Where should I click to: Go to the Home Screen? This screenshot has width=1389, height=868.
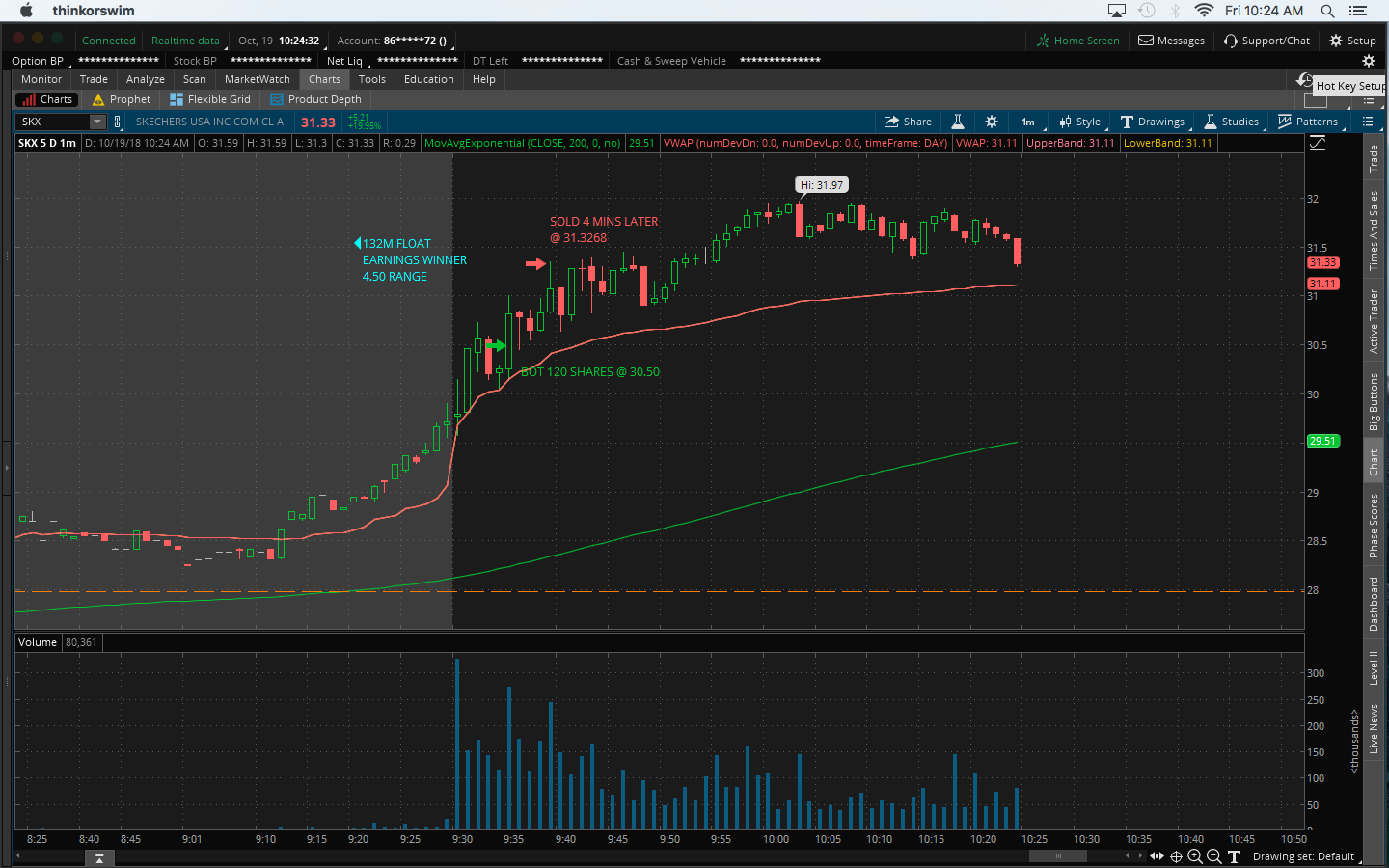(x=1078, y=41)
